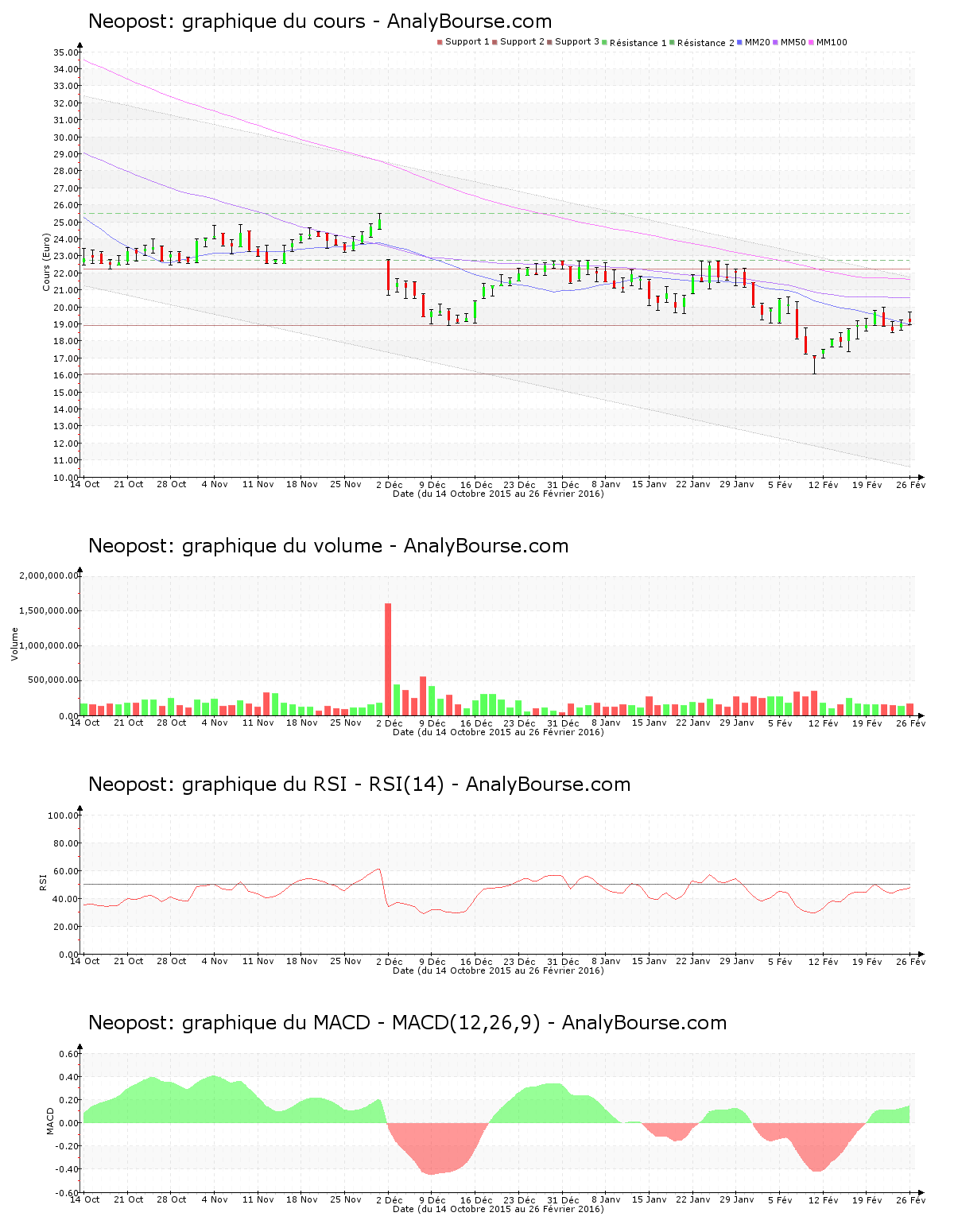The width and height of the screenshot is (954, 1232).
Task: Click the "RSI" vertical axis label
Action: click(x=43, y=881)
